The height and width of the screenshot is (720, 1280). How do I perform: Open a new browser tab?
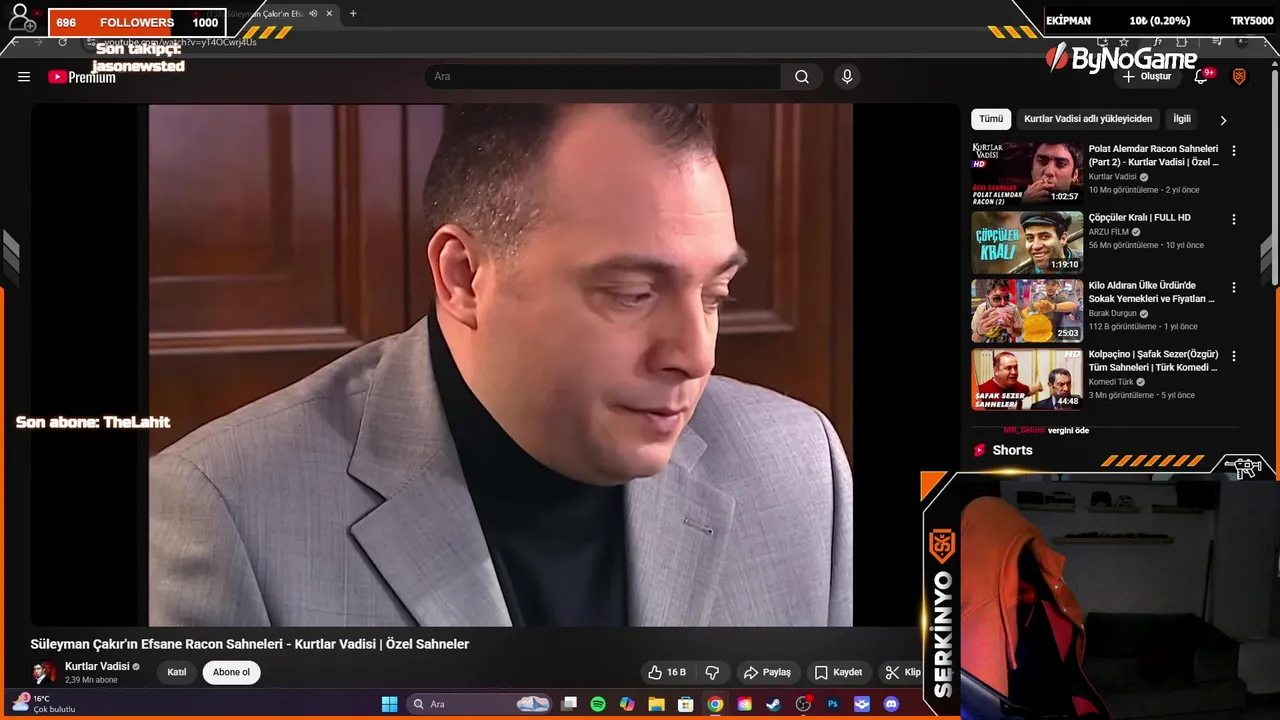pyautogui.click(x=353, y=14)
